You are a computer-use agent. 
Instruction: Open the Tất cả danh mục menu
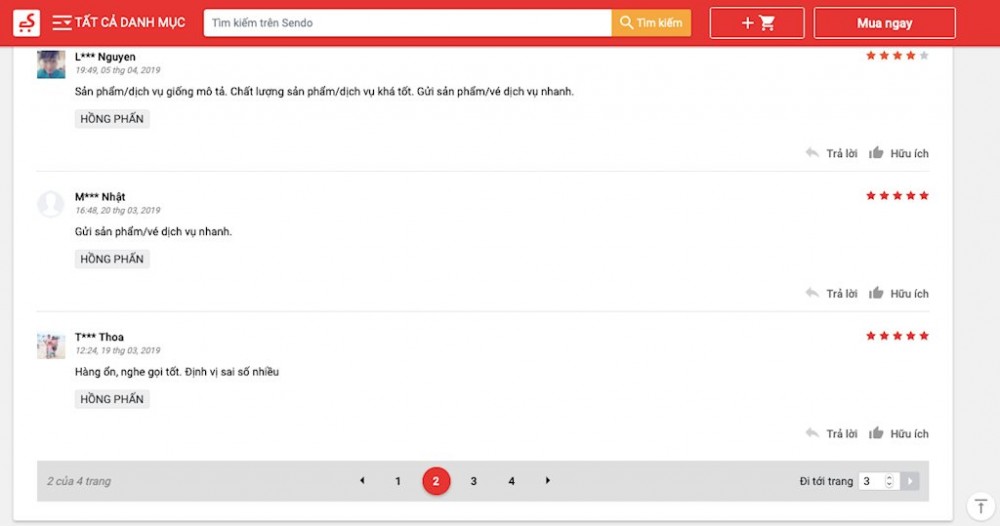click(119, 23)
